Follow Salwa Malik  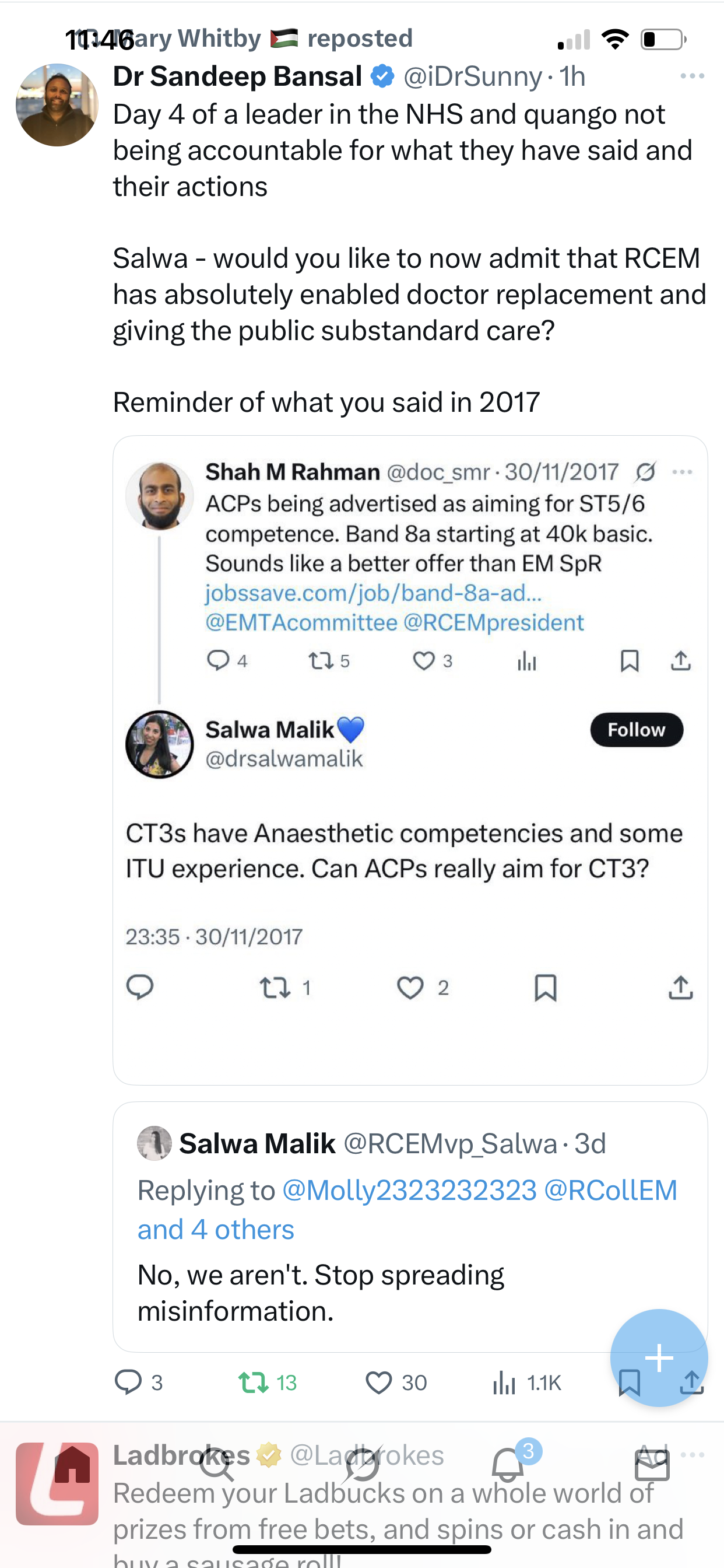637,729
